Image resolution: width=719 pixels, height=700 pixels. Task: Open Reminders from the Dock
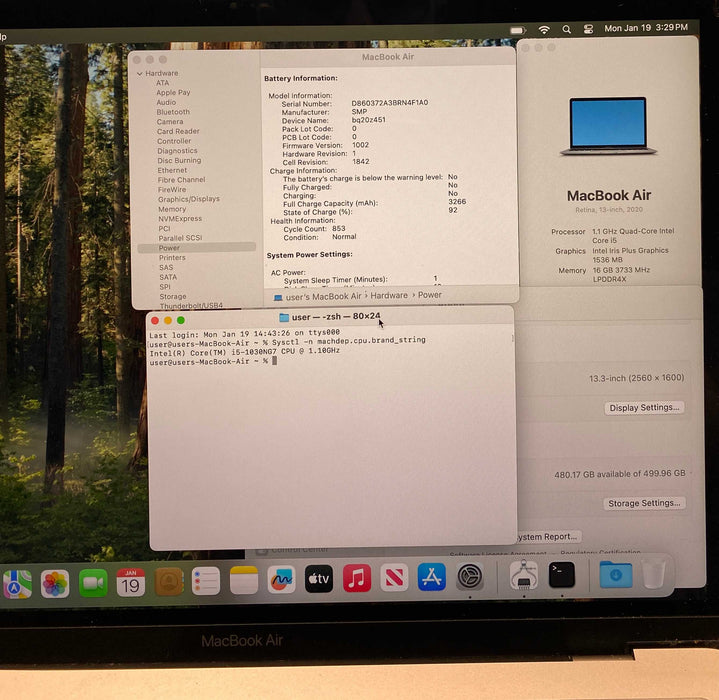206,581
